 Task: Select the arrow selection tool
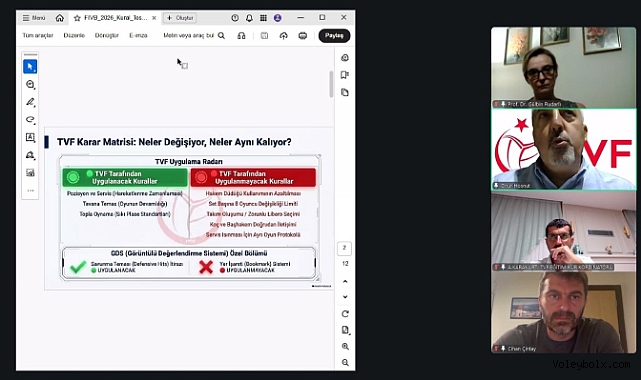click(30, 67)
